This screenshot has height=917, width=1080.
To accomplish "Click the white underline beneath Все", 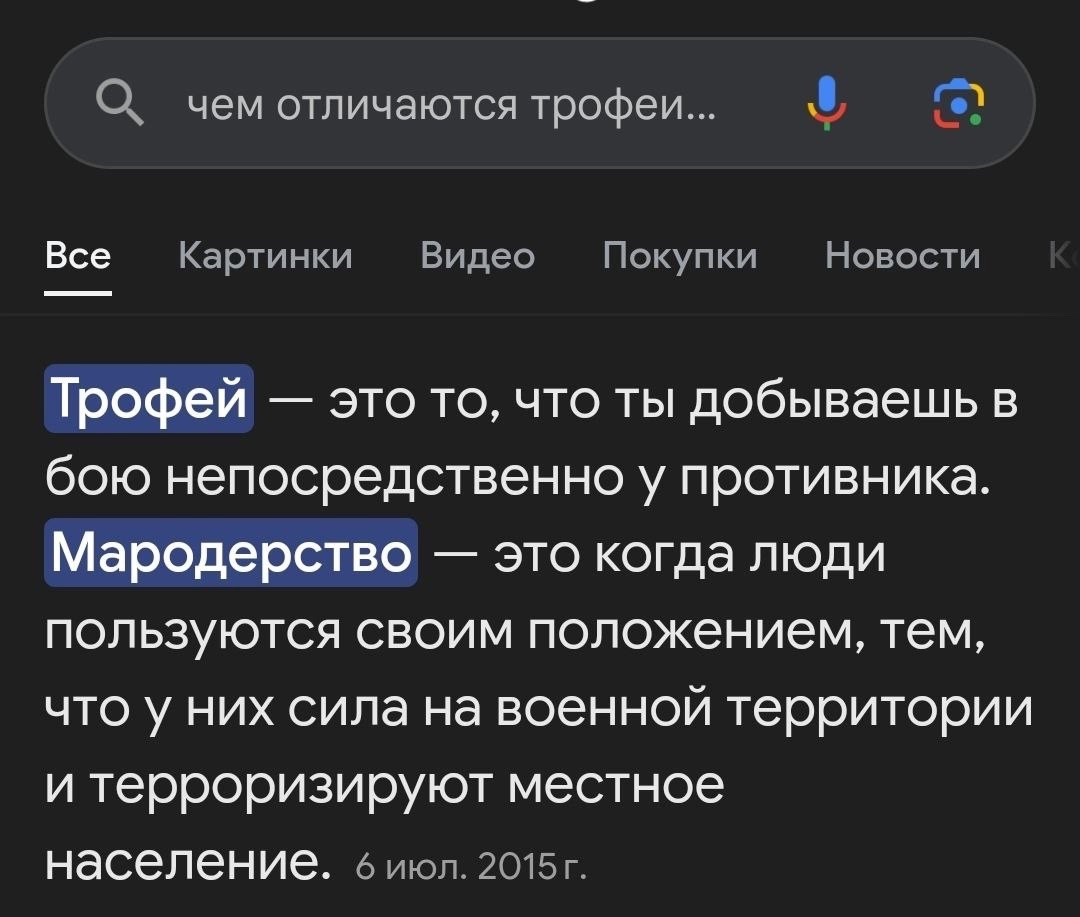I will (78, 292).
